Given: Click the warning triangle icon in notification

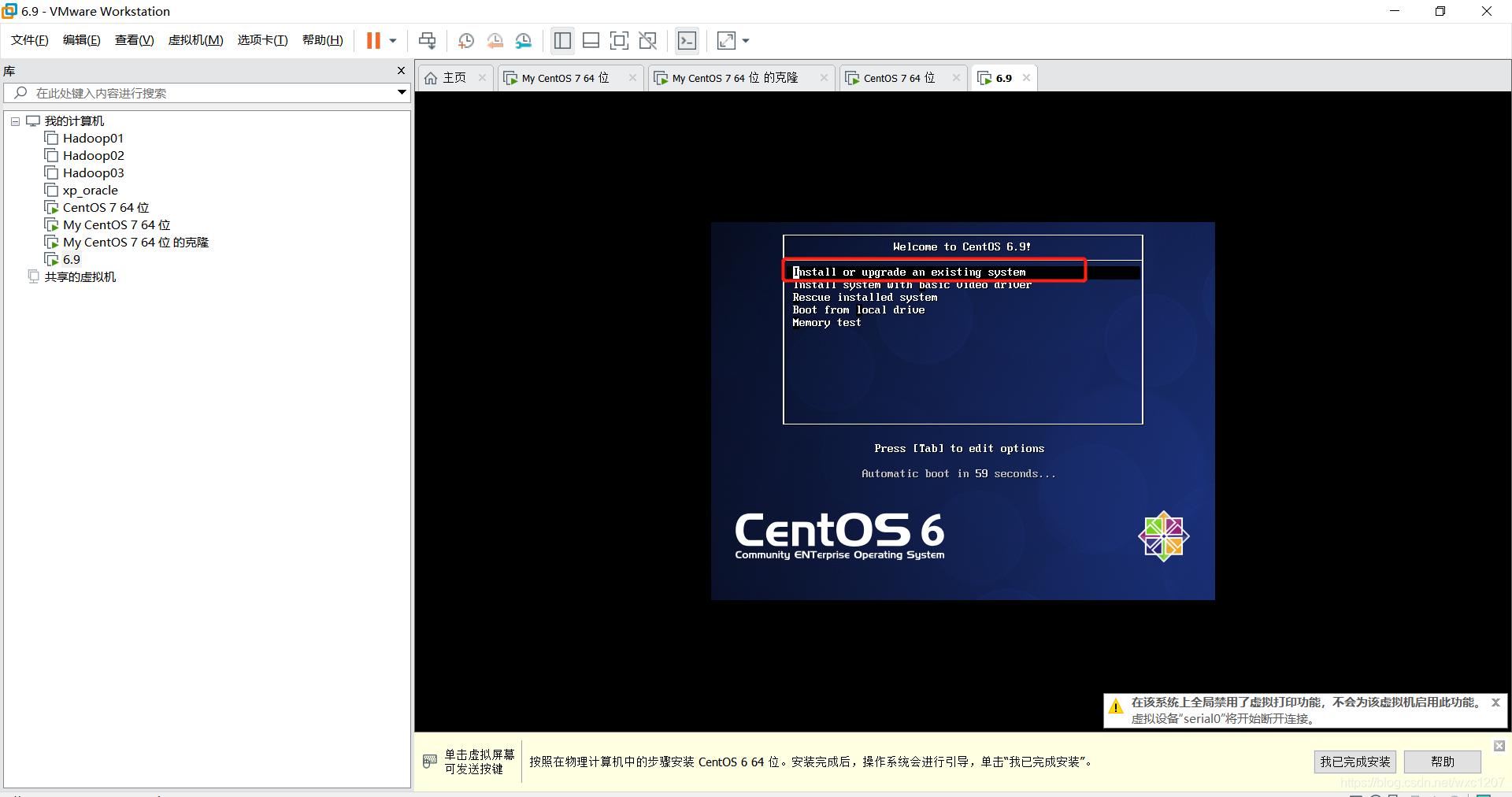Looking at the screenshot, I should coord(1116,706).
